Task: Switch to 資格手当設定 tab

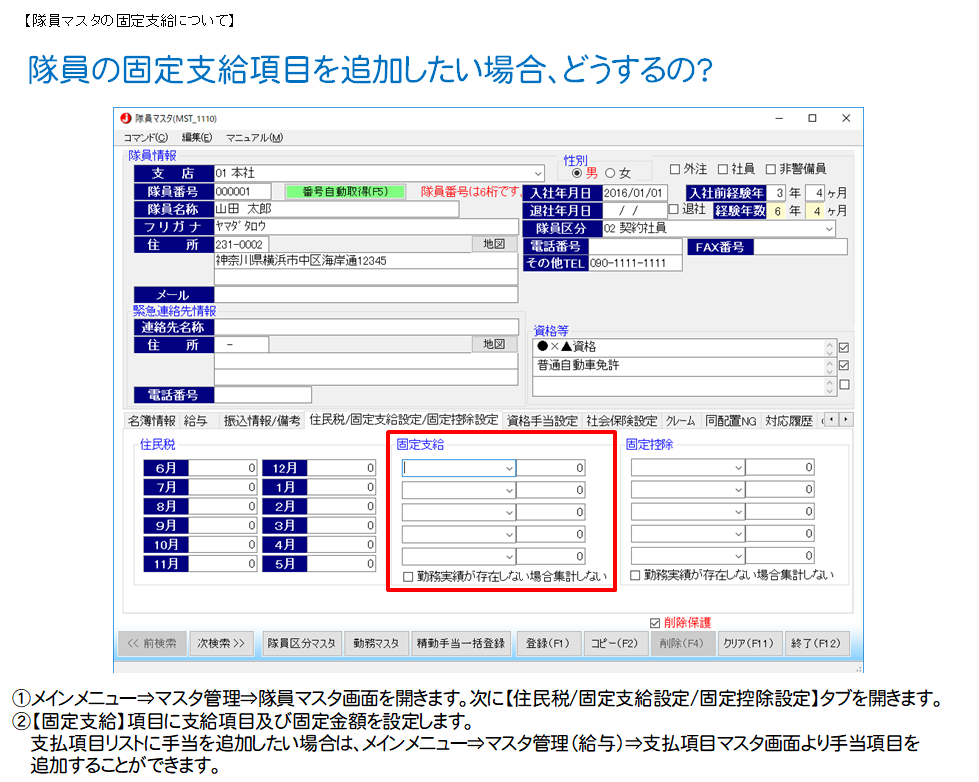Action: click(x=542, y=421)
